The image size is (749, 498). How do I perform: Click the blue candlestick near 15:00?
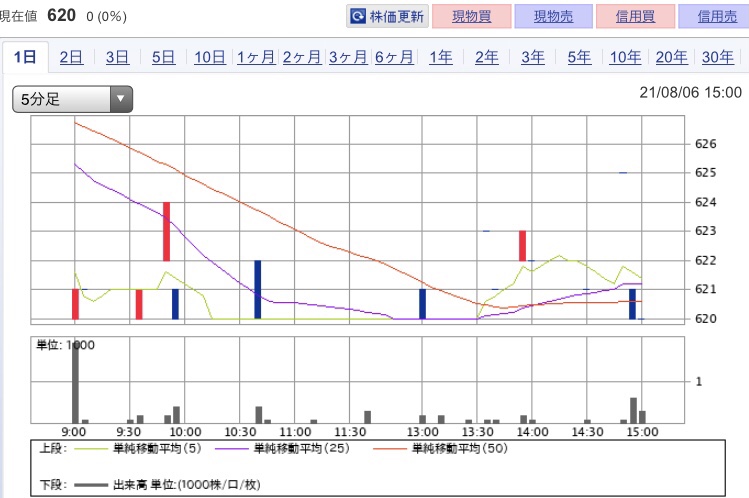click(632, 304)
